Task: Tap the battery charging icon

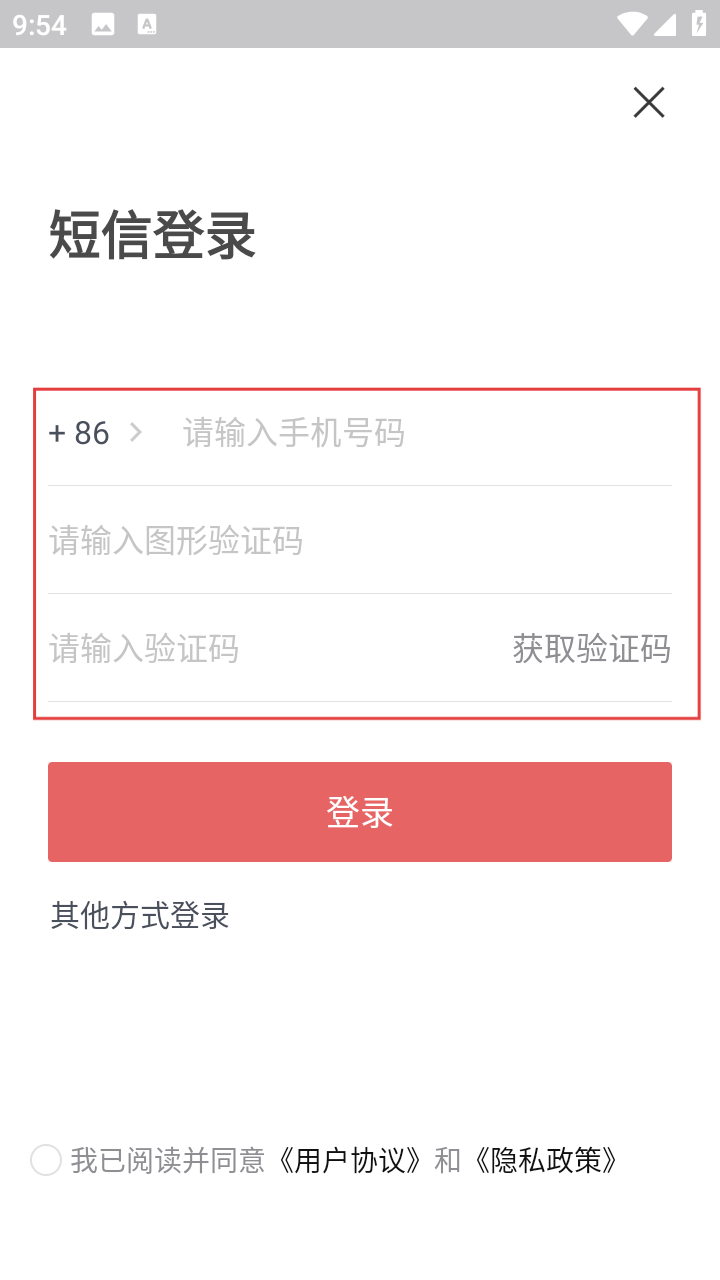Action: pos(699,24)
